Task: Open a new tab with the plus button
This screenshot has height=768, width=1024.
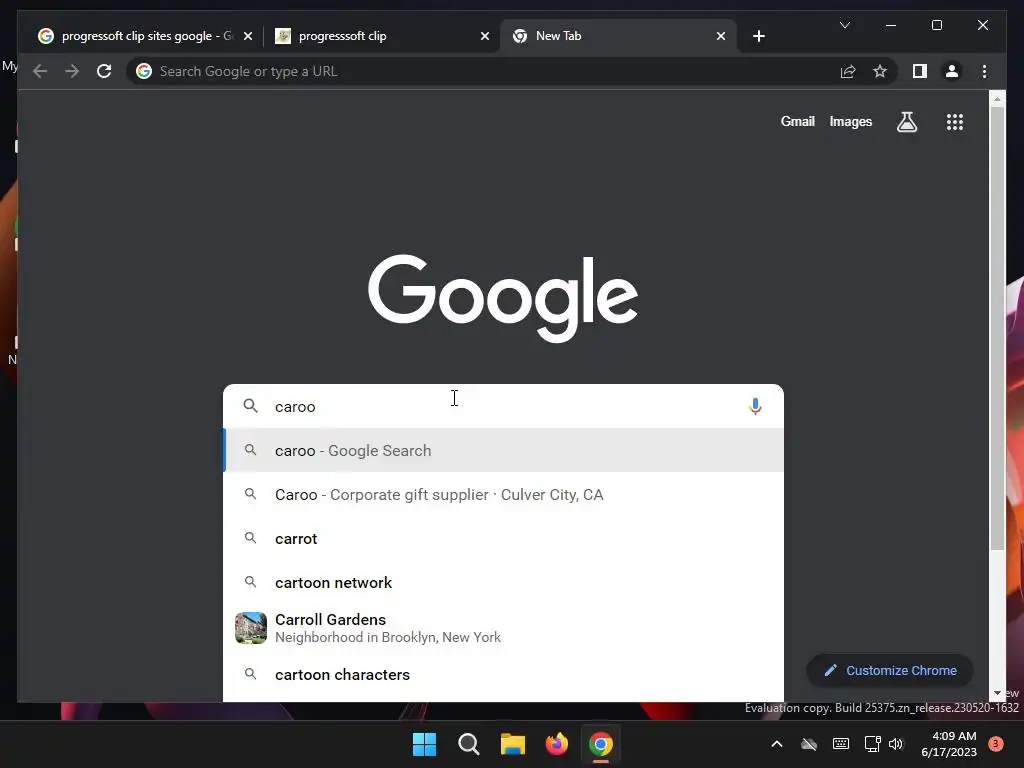Action: (758, 36)
